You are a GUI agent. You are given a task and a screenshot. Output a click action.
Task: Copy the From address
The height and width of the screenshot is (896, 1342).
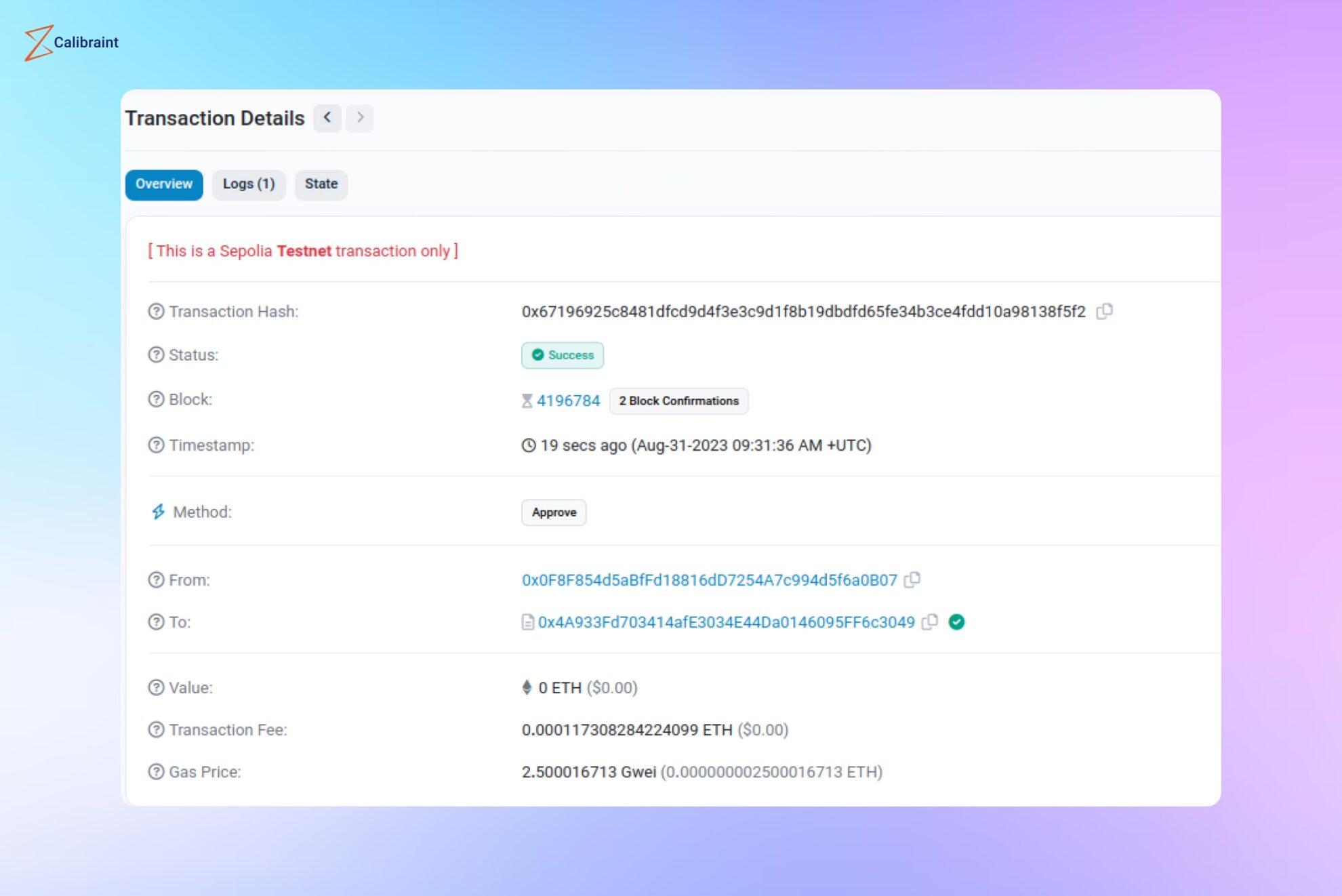[913, 579]
